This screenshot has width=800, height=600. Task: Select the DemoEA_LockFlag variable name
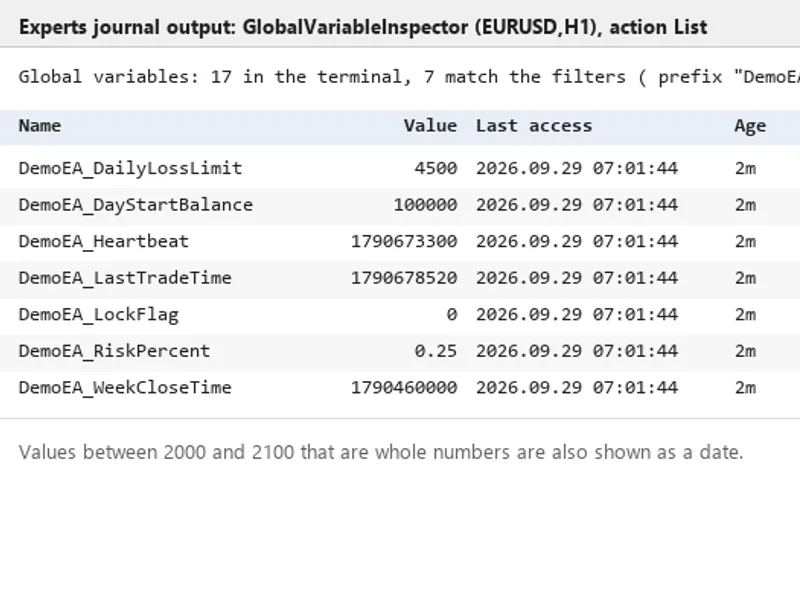[x=98, y=315]
